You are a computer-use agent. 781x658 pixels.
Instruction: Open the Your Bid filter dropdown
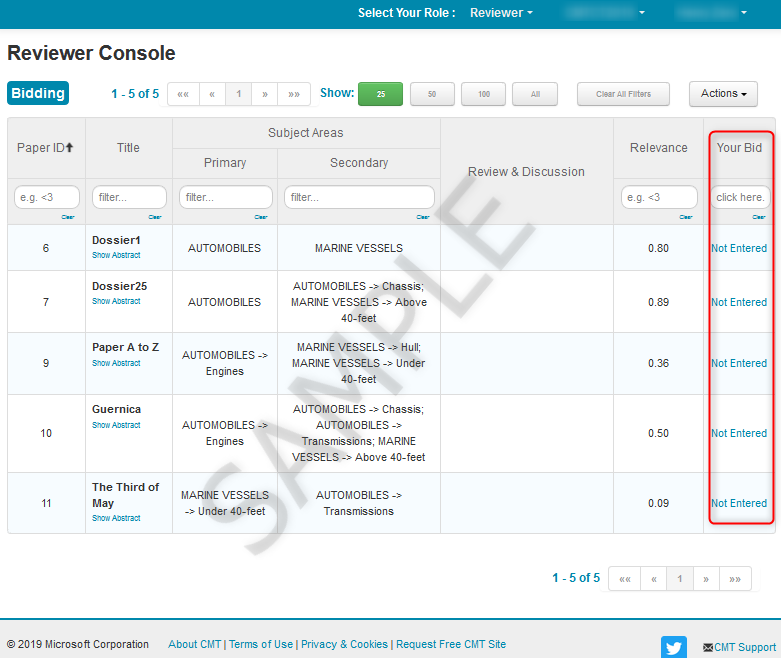pyautogui.click(x=740, y=197)
